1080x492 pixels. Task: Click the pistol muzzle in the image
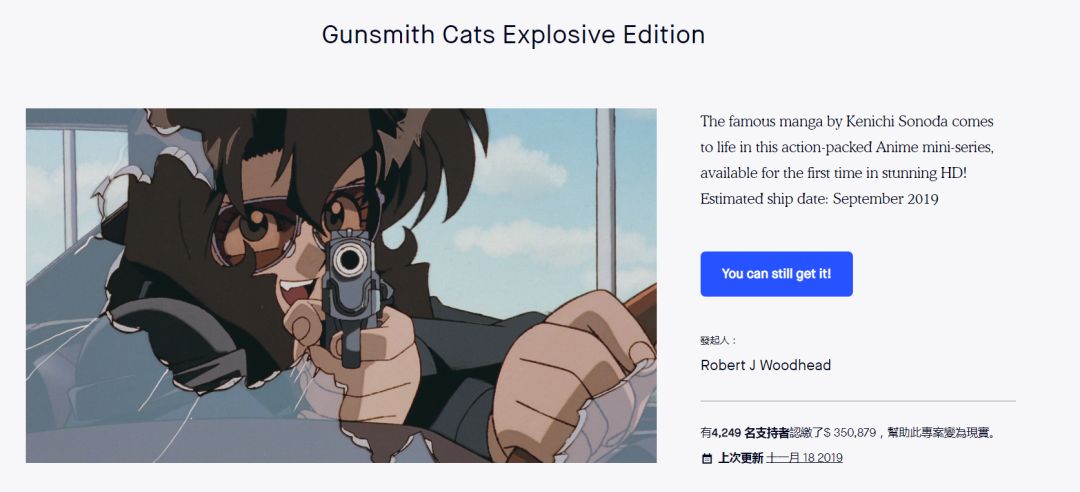(x=348, y=263)
